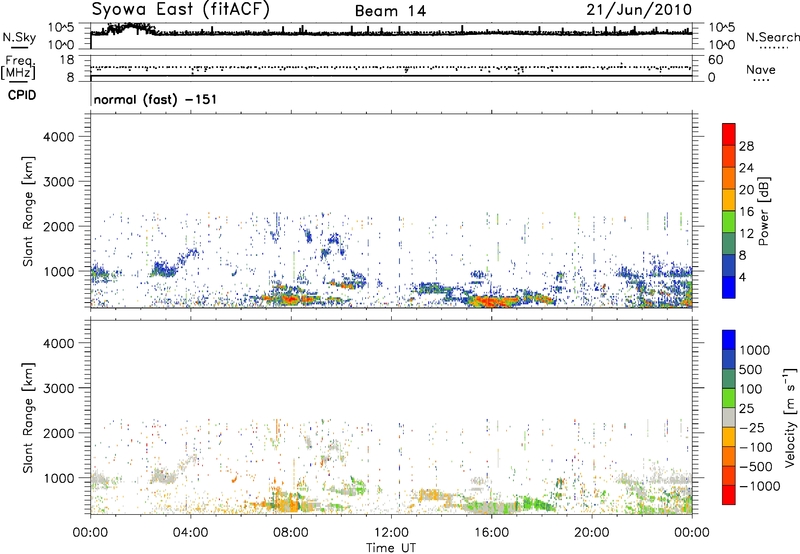Viewport: 800px width, 554px height.
Task: Click the 'N.Sky' legend label
Action: pos(19,37)
